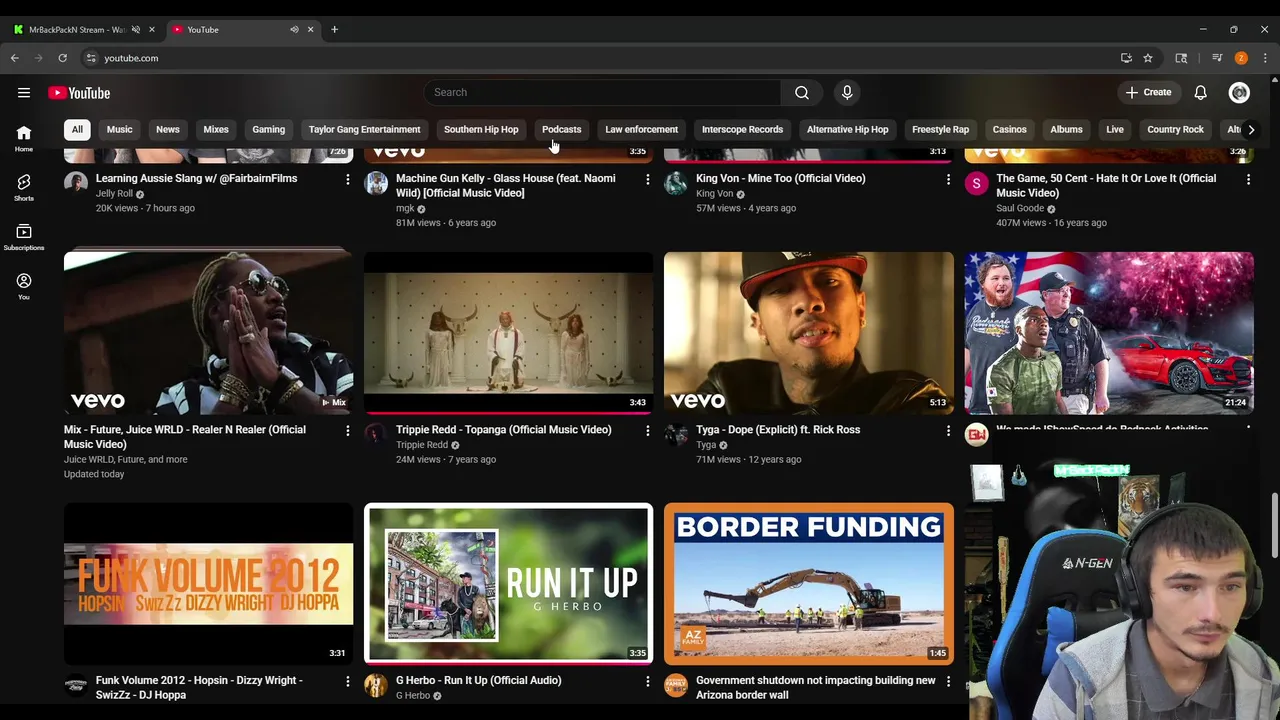The image size is (1280, 720).
Task: Select the Interscope Records chip
Action: (742, 129)
